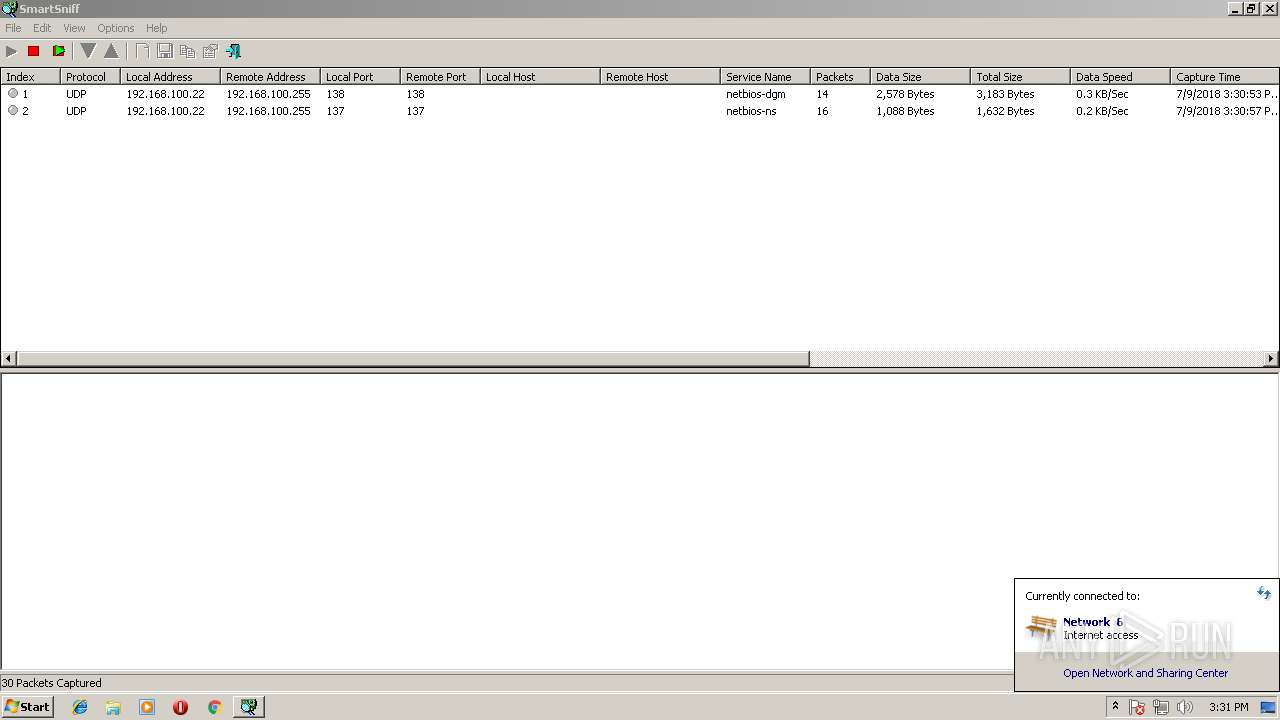The image size is (1280, 720).
Task: Sort by the Service Name column header
Action: click(765, 77)
